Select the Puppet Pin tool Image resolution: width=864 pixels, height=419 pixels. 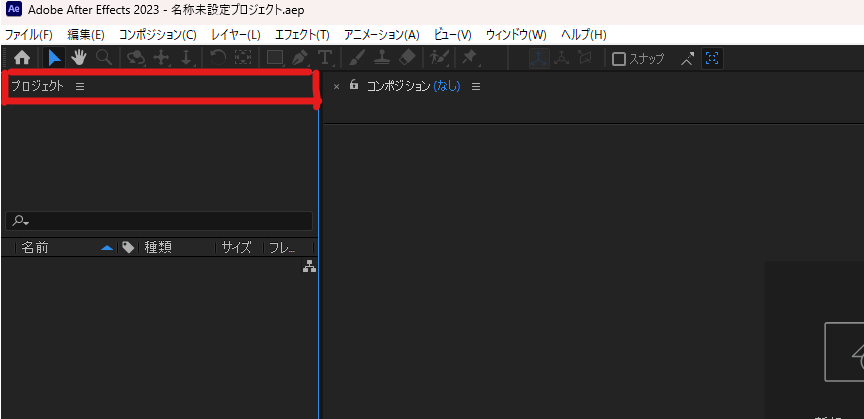click(x=469, y=58)
